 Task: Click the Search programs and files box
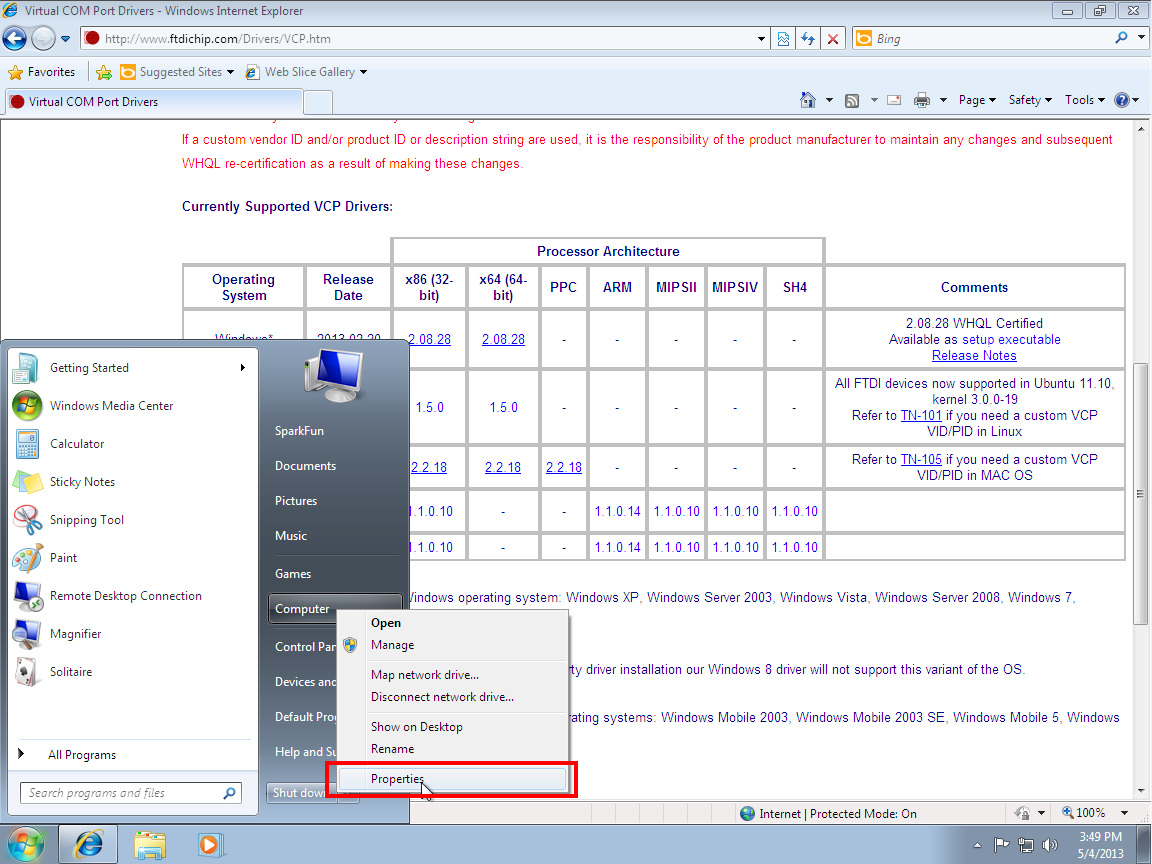point(131,793)
